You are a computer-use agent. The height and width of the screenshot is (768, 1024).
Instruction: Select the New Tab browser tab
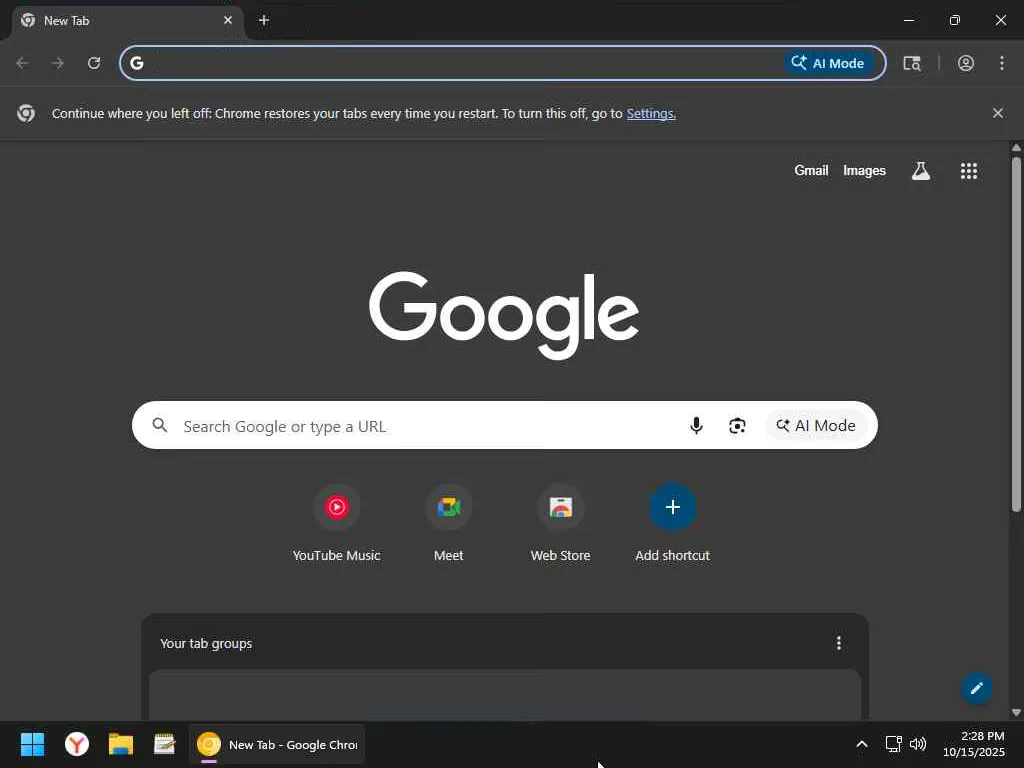[x=127, y=21]
